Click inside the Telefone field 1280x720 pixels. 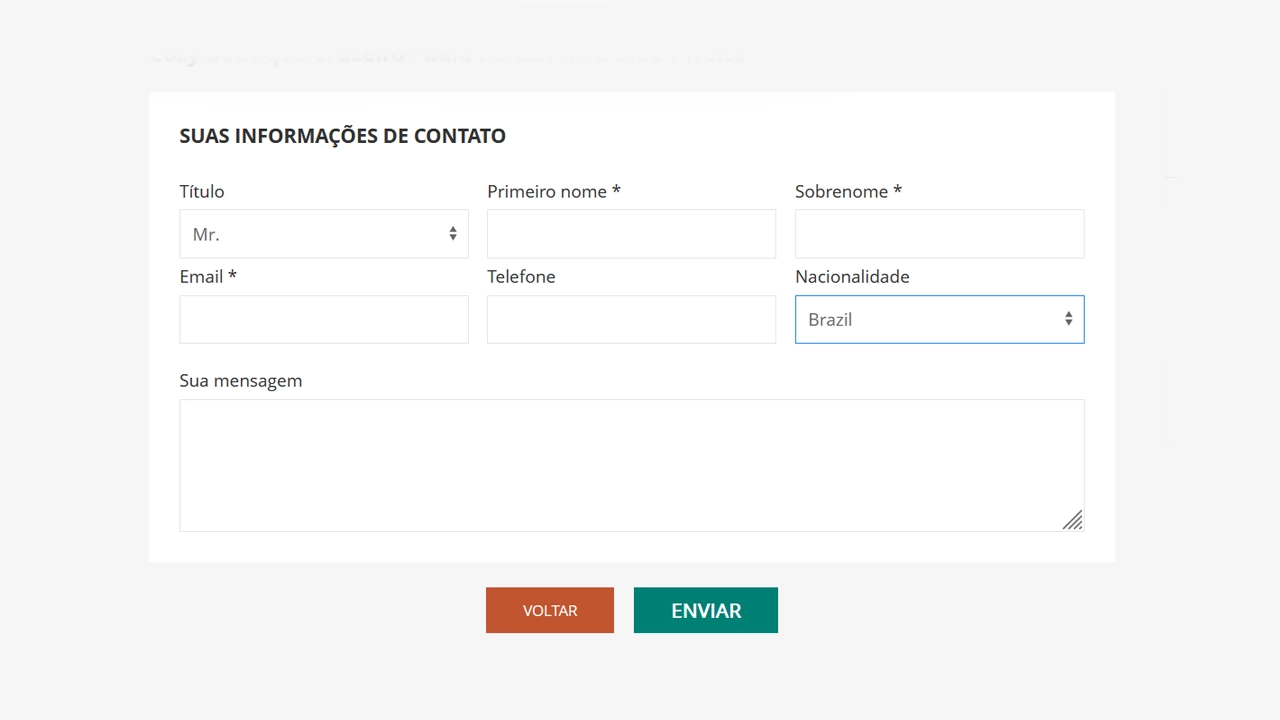click(631, 319)
